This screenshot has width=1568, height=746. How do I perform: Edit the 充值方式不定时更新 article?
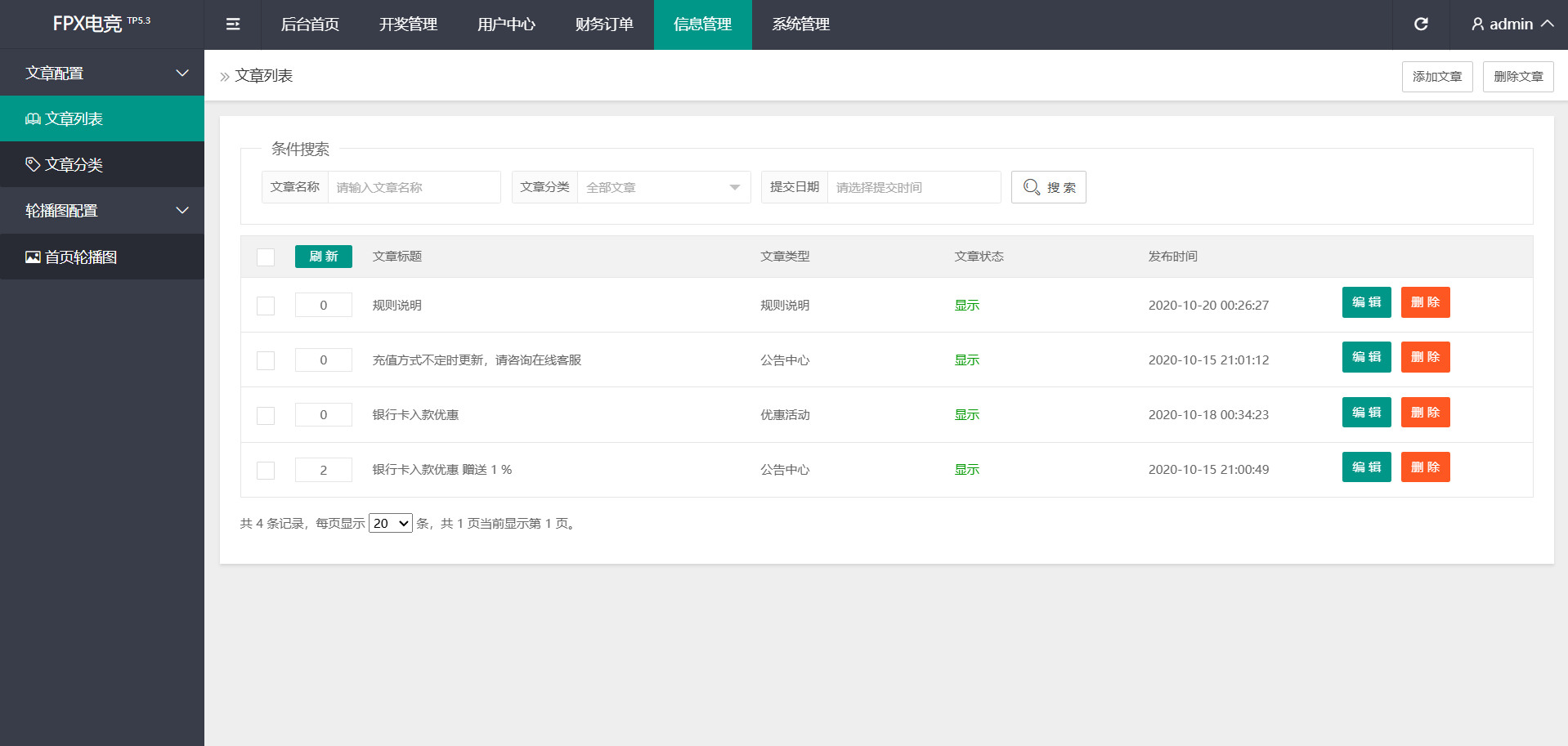point(1367,357)
